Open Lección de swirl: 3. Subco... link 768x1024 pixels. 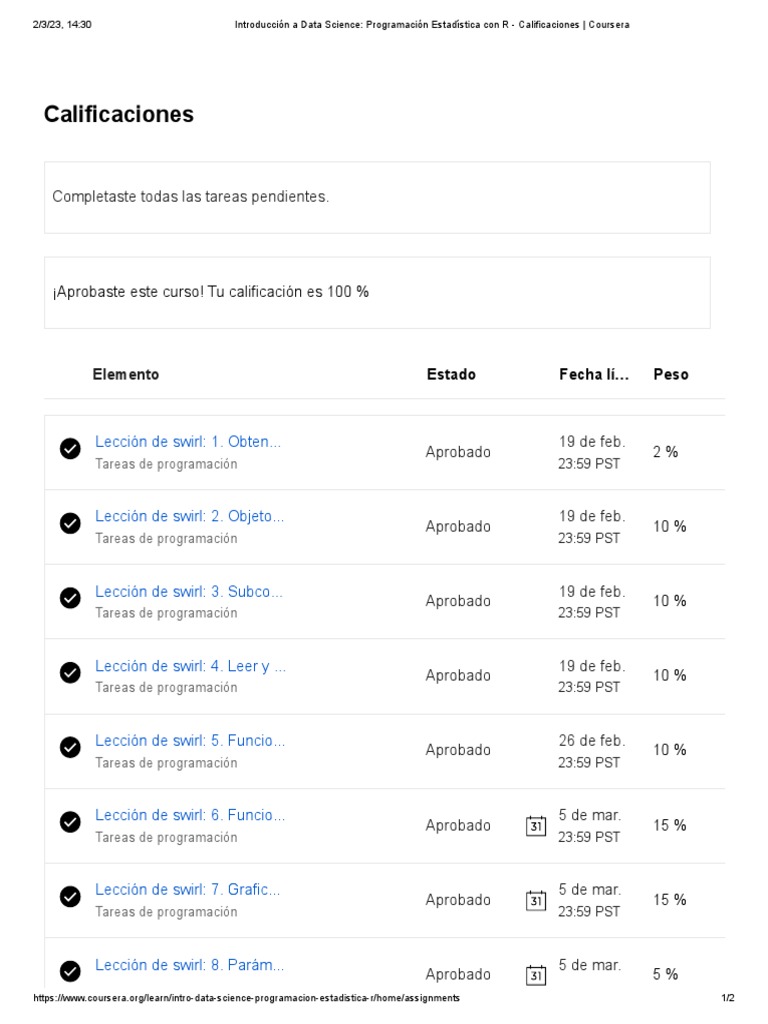click(188, 591)
